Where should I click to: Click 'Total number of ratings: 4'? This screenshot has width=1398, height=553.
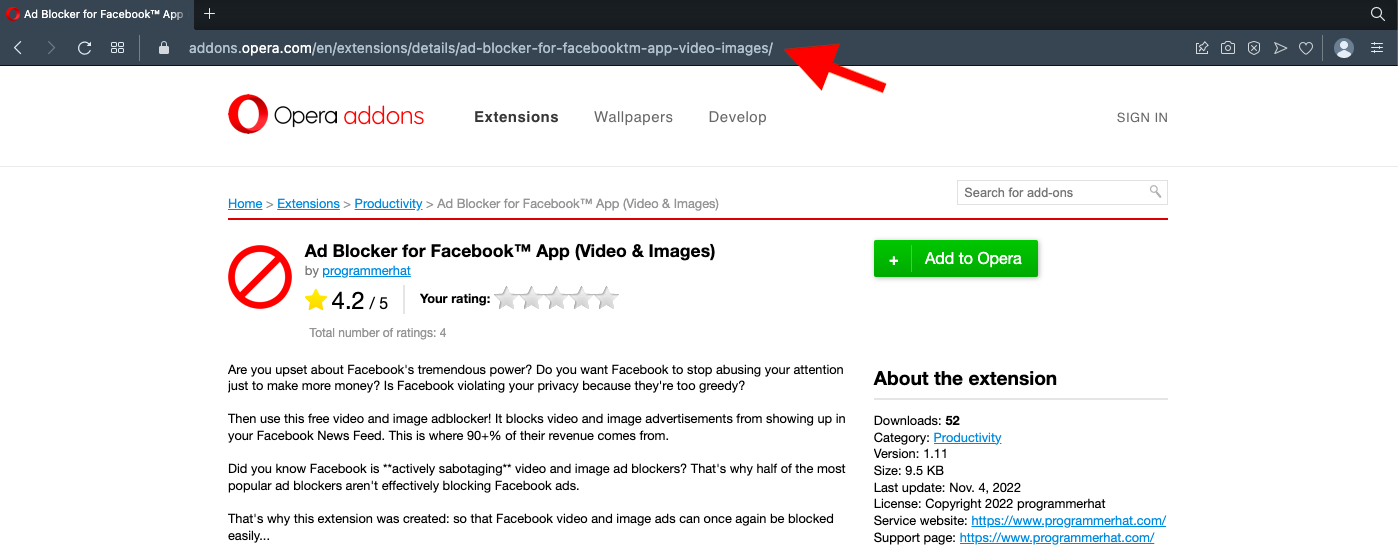(378, 333)
